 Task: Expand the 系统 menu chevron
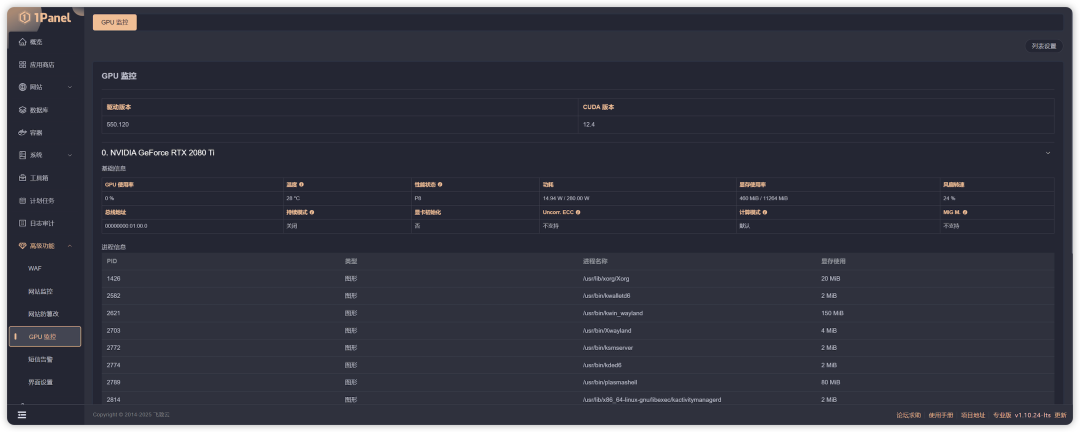(x=70, y=155)
